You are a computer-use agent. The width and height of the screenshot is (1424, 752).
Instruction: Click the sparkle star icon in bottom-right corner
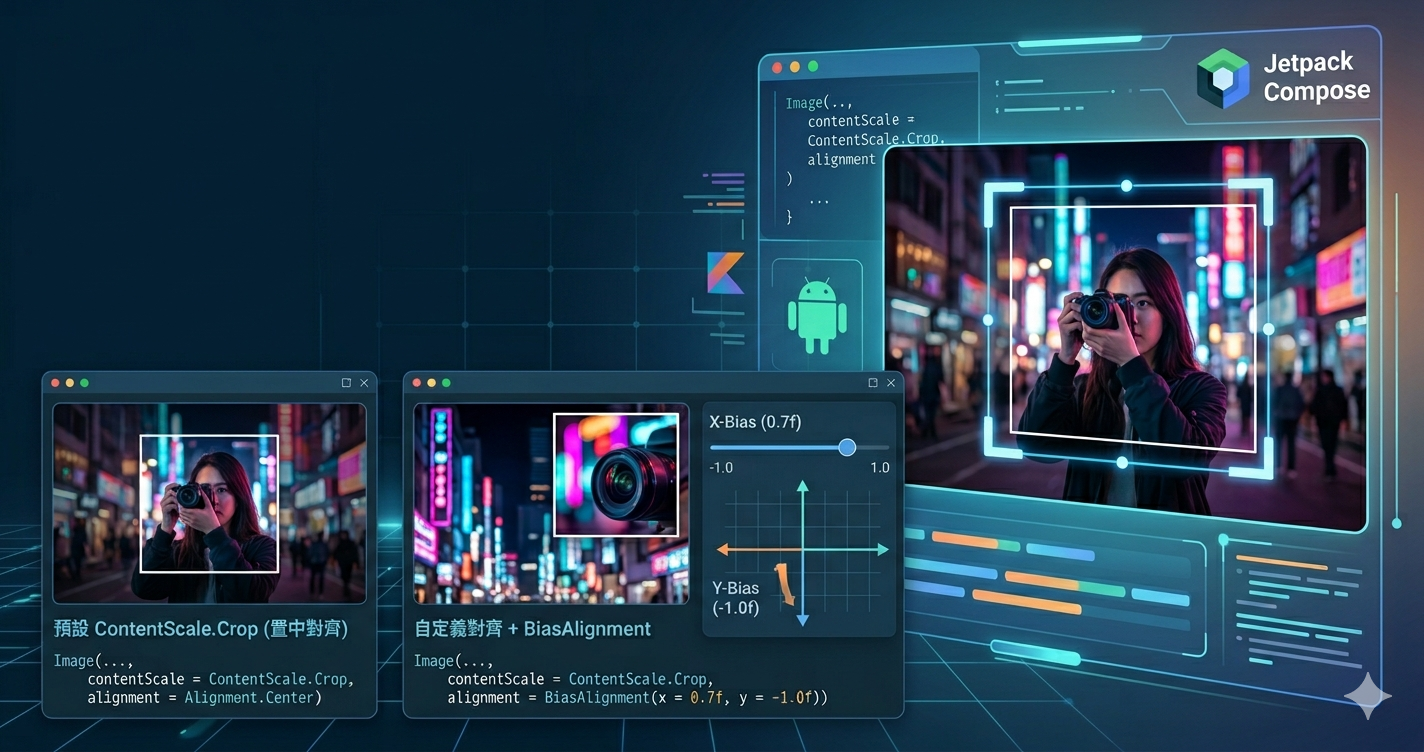(x=1367, y=696)
